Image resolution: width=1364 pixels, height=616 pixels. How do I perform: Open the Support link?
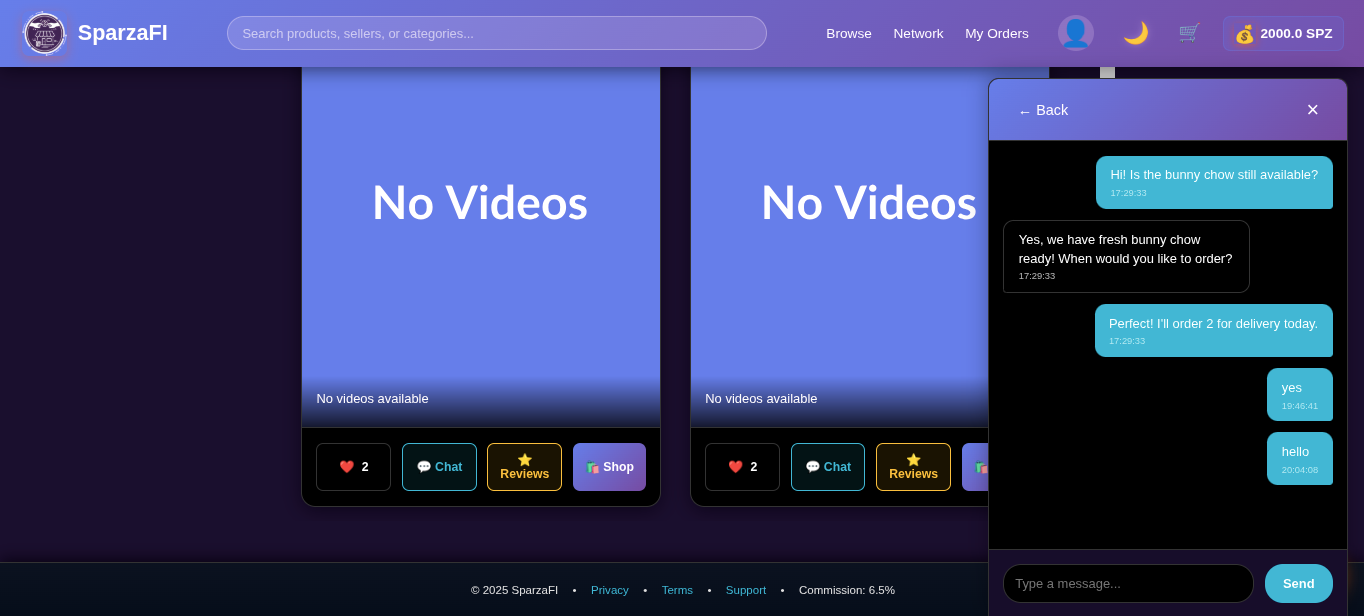(746, 590)
